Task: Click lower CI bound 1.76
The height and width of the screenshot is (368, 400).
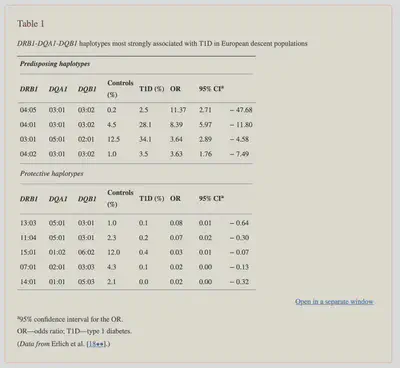Action: [x=205, y=154]
